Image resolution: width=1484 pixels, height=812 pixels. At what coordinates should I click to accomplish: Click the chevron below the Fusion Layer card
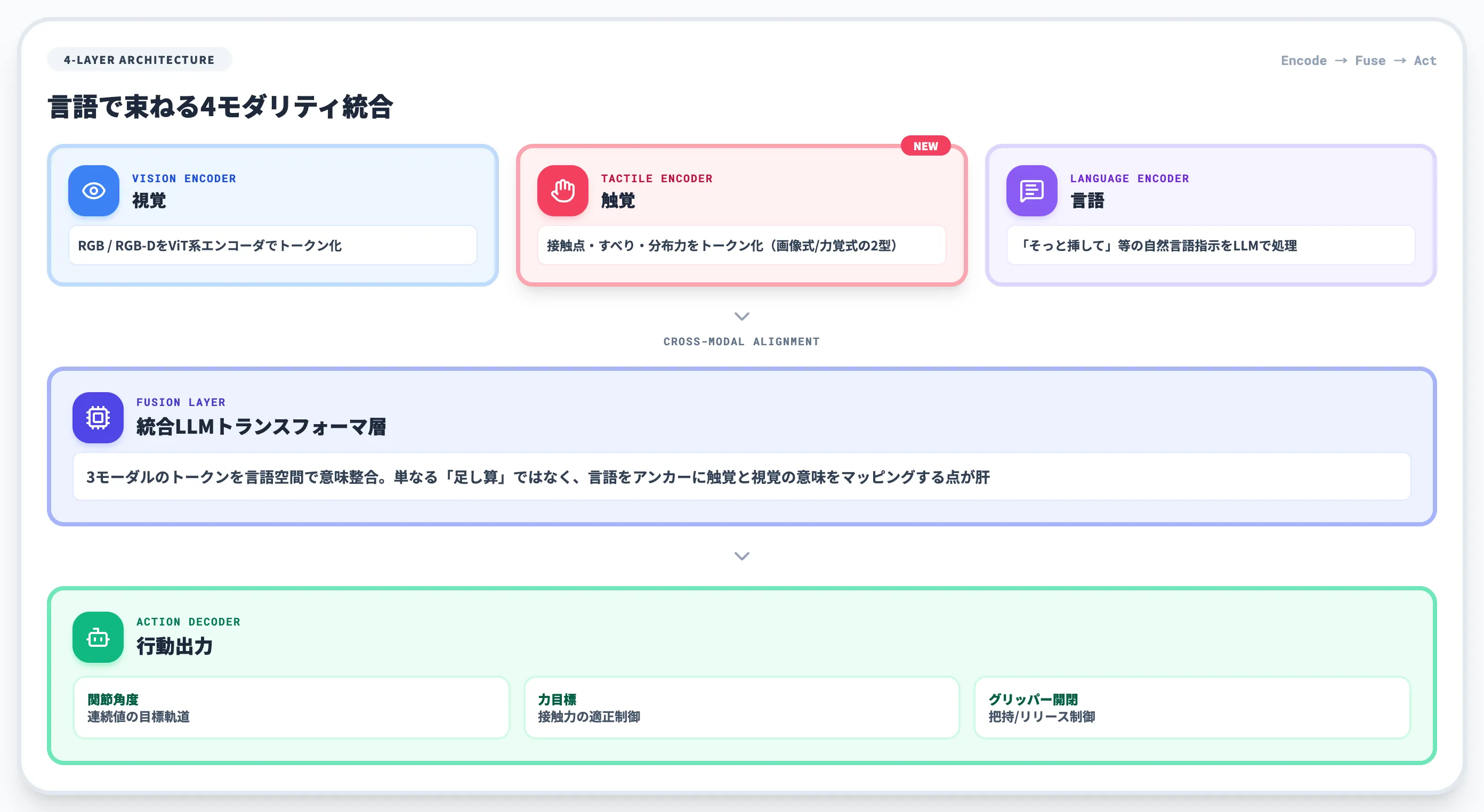(742, 556)
